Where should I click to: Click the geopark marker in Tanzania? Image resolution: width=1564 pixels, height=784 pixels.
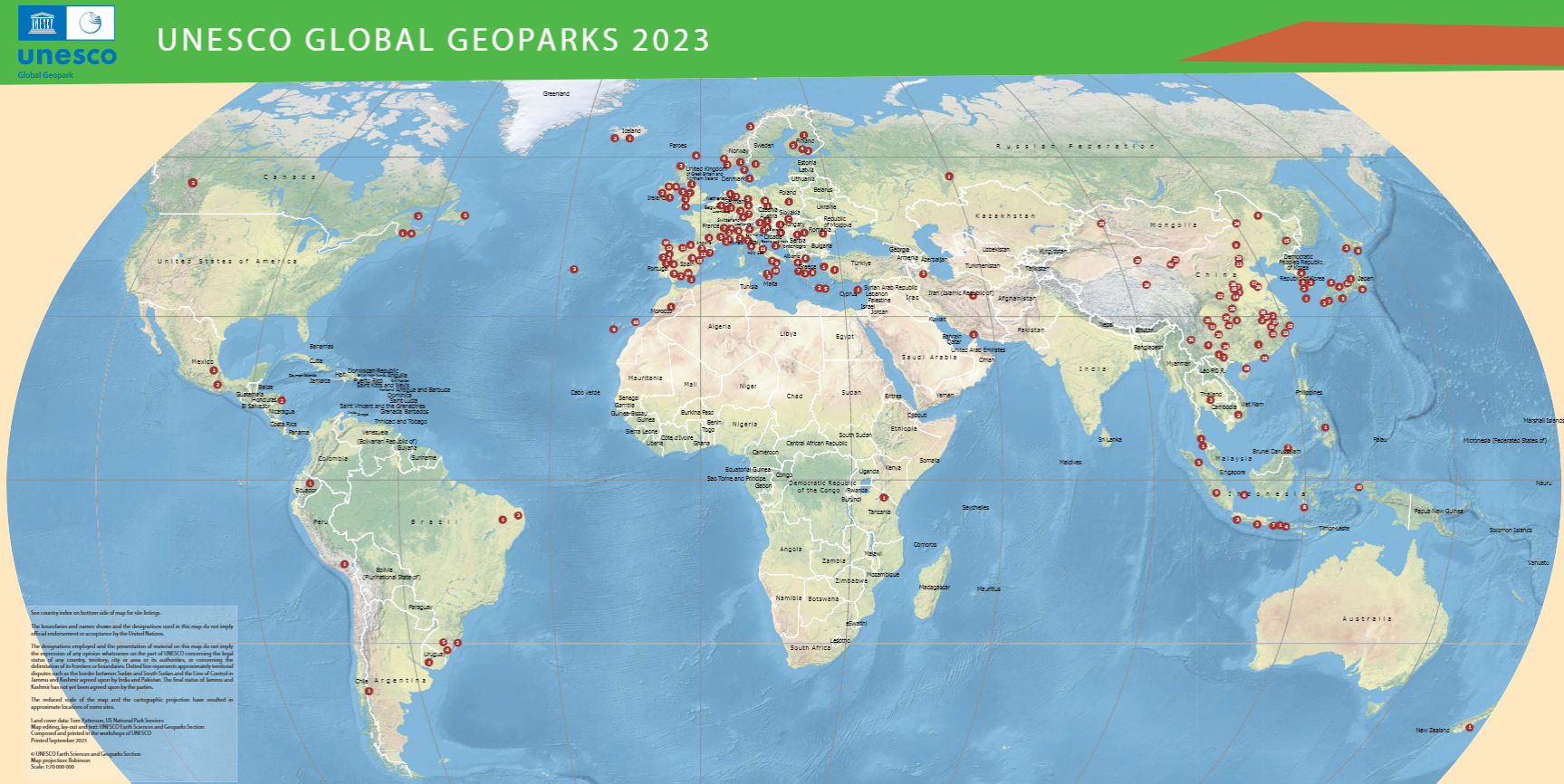tap(884, 498)
